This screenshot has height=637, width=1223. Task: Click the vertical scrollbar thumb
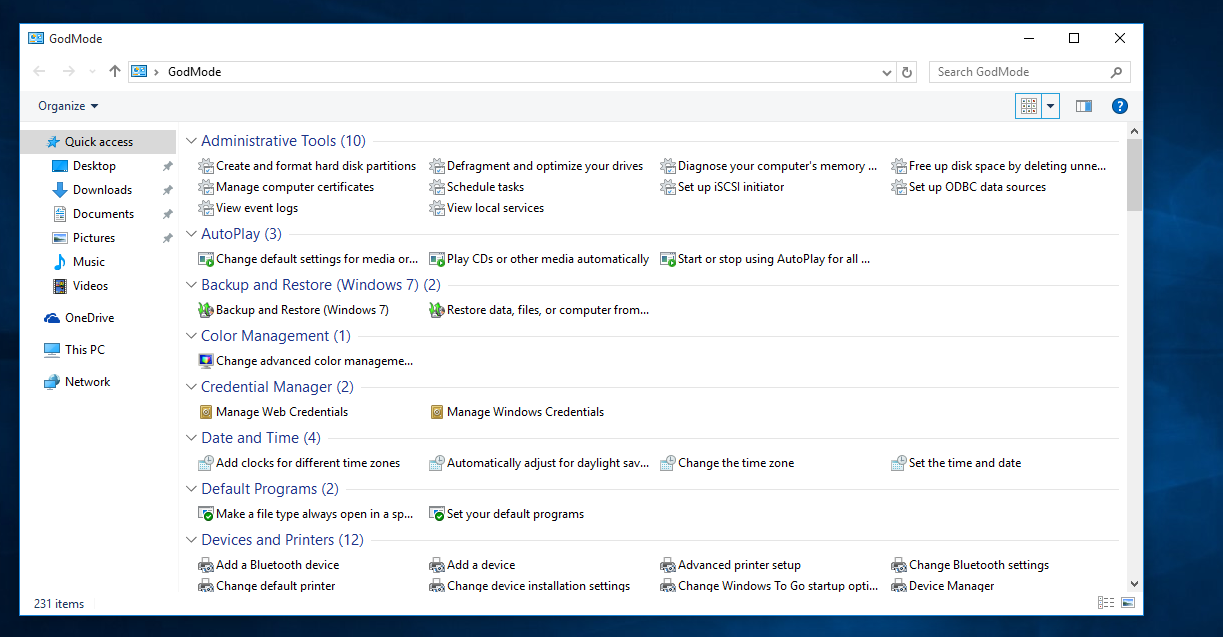point(1134,174)
